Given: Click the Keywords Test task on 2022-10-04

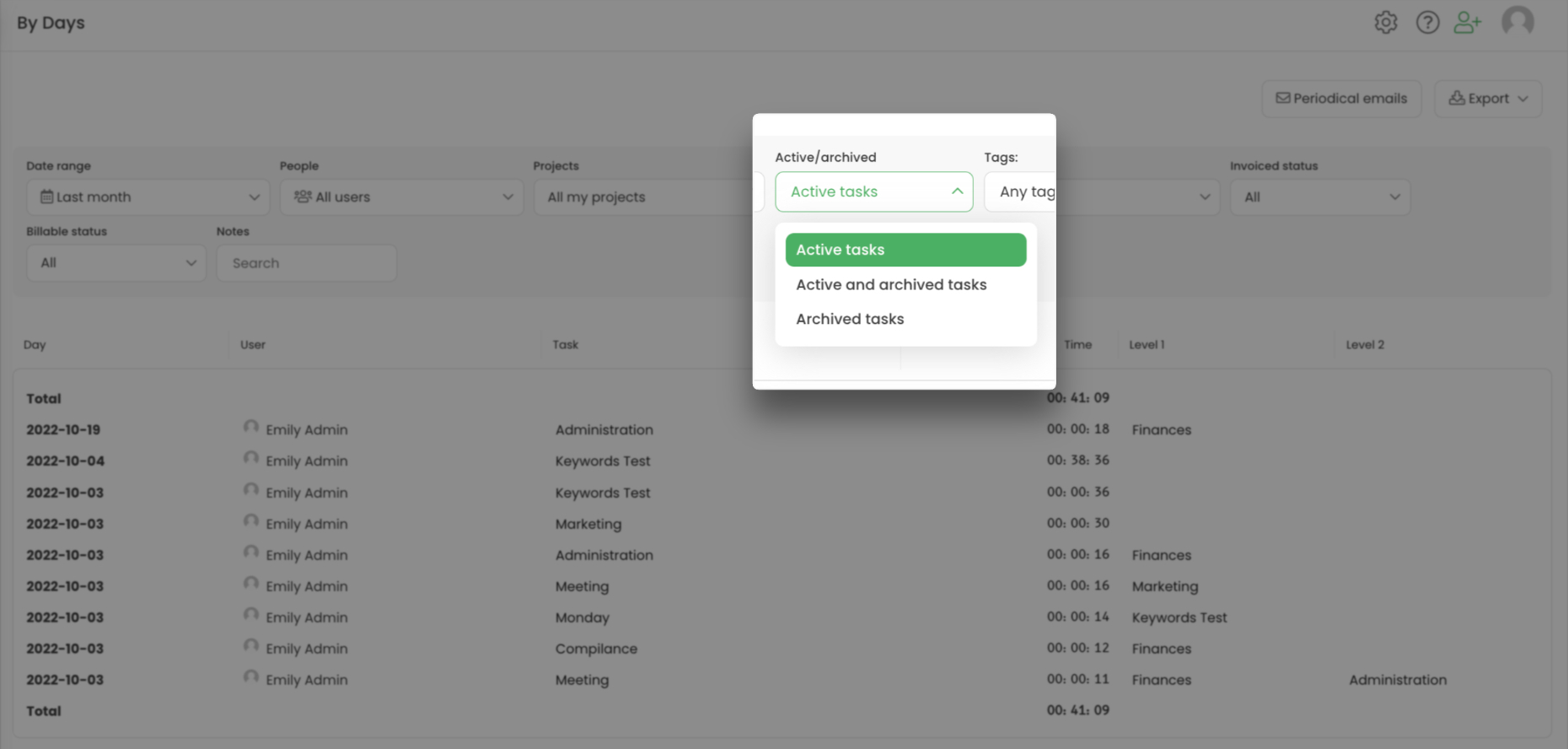Looking at the screenshot, I should click(x=603, y=461).
